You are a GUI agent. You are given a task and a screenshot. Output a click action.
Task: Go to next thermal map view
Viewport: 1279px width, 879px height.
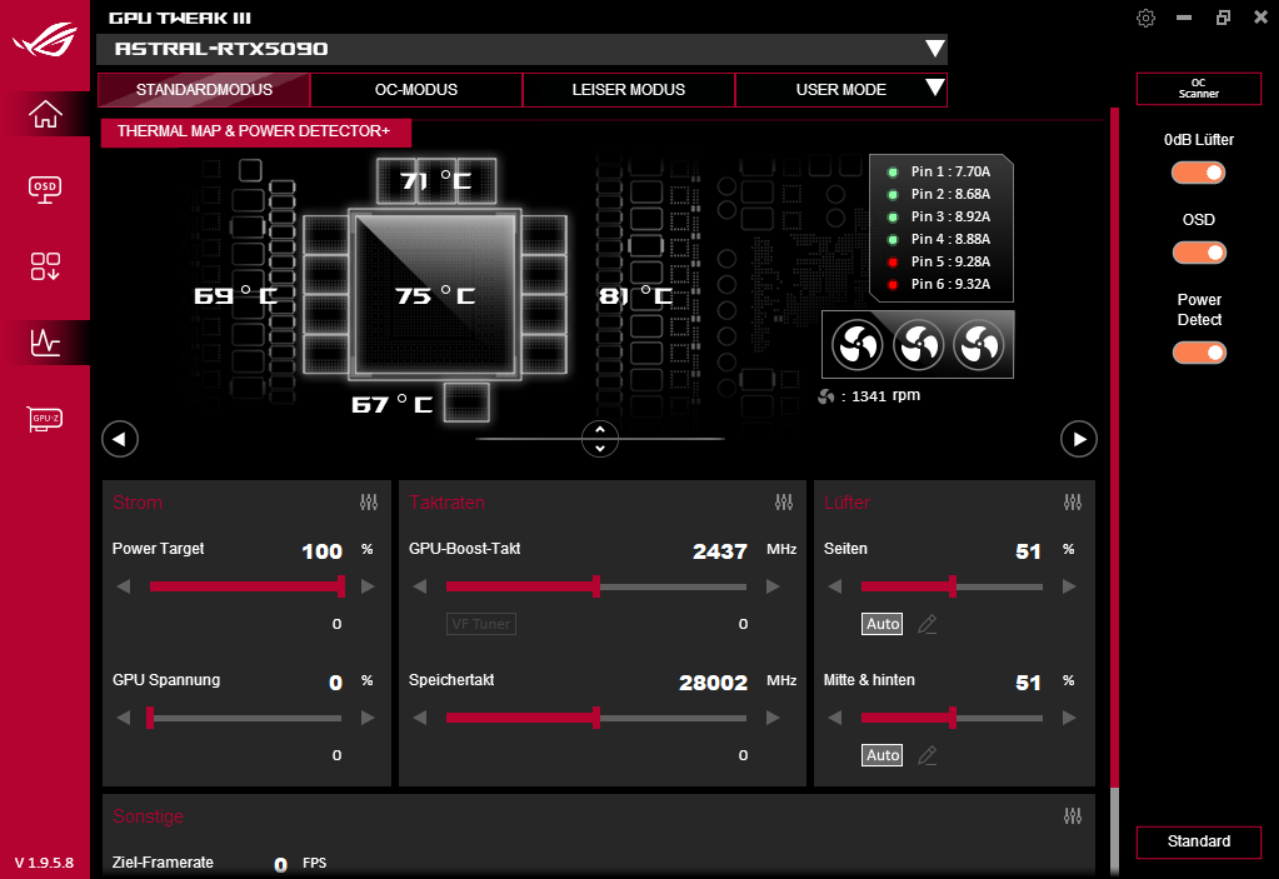[1079, 438]
